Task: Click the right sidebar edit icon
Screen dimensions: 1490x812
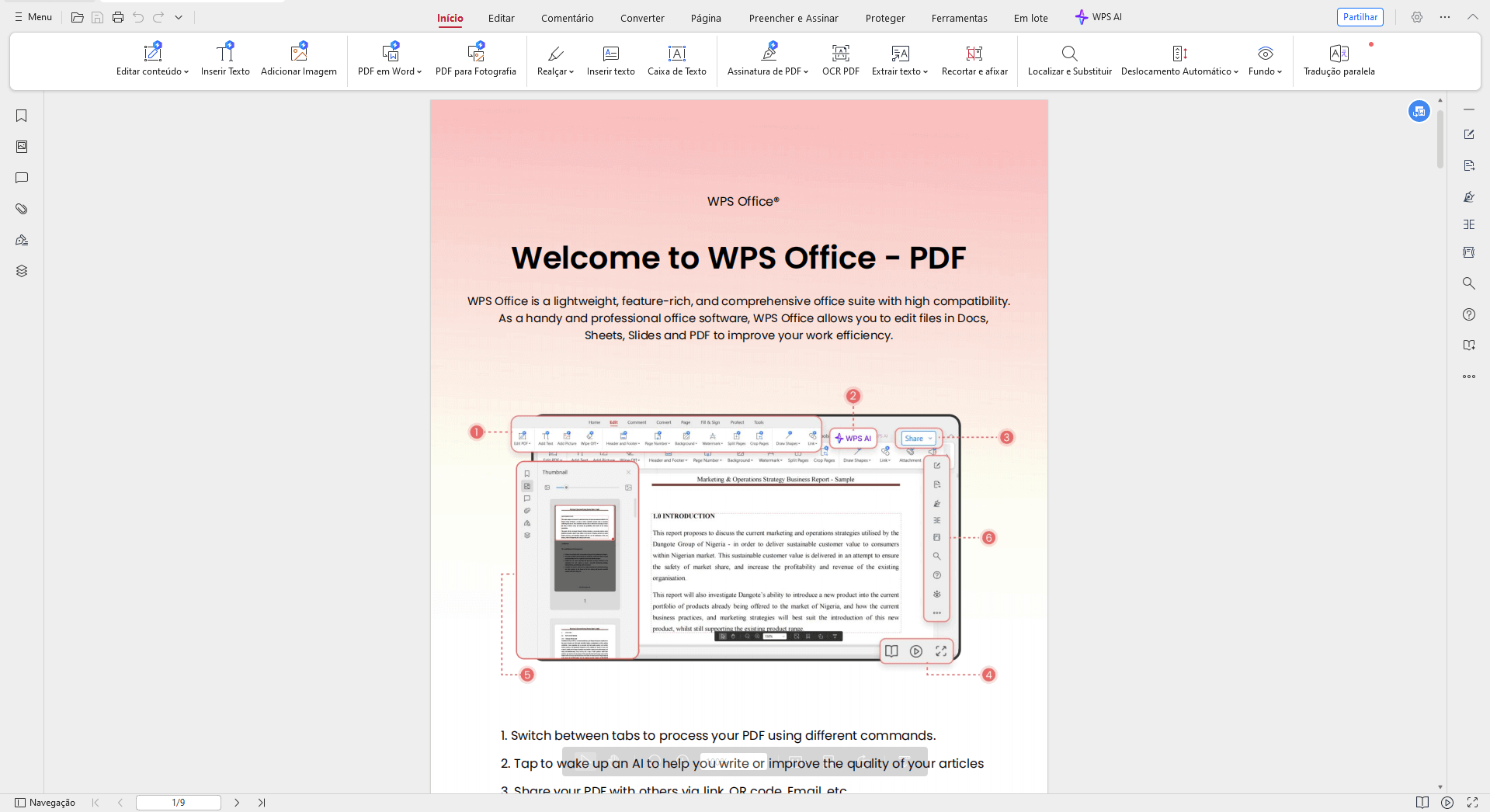Action: pos(1469,134)
